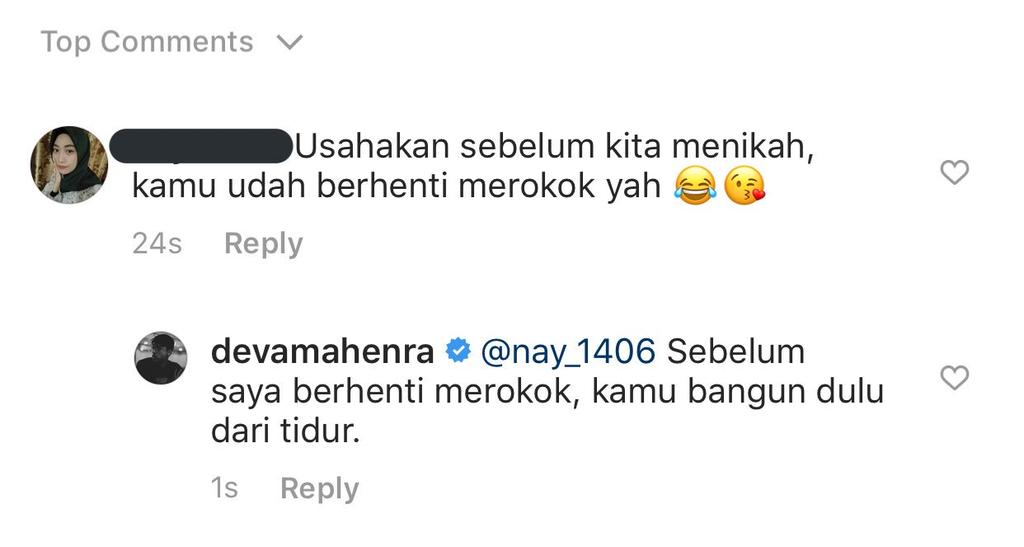Select the kissing face emoji

point(744,186)
